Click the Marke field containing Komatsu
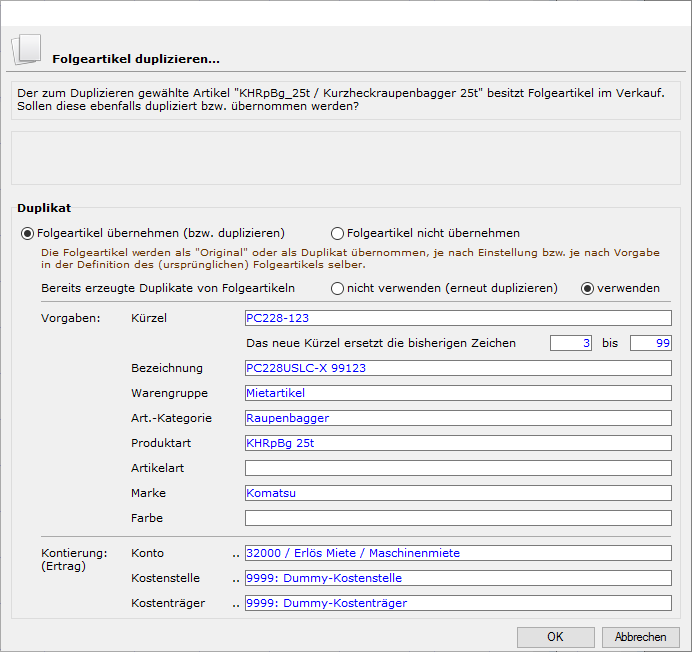The height and width of the screenshot is (652, 692). pyautogui.click(x=457, y=493)
